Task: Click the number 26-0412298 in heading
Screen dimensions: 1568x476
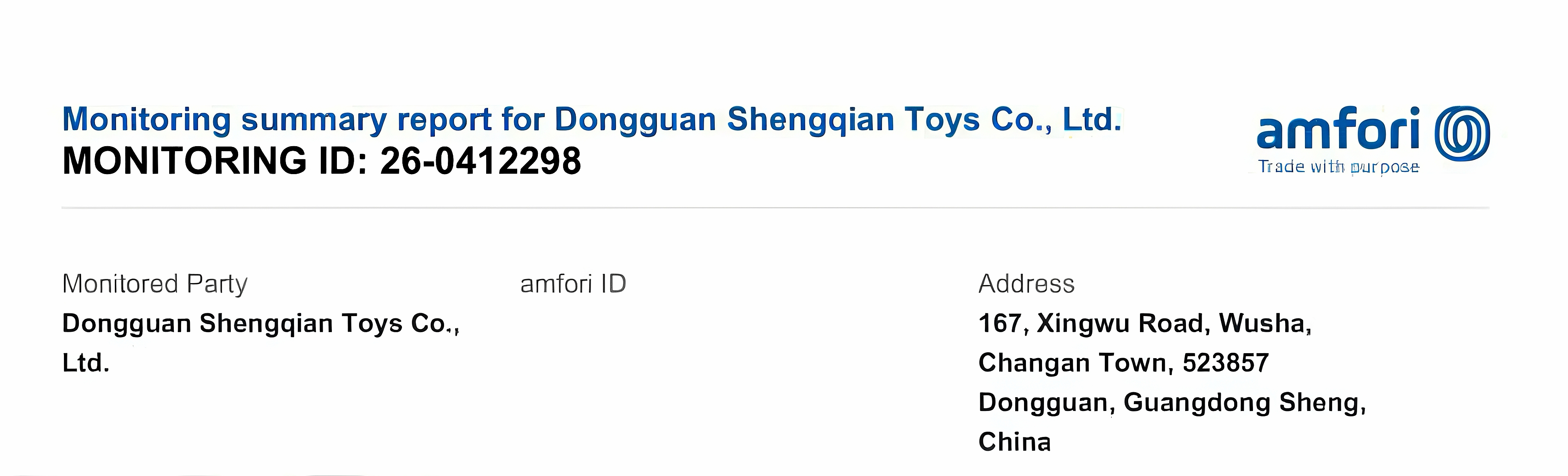Action: pos(481,161)
